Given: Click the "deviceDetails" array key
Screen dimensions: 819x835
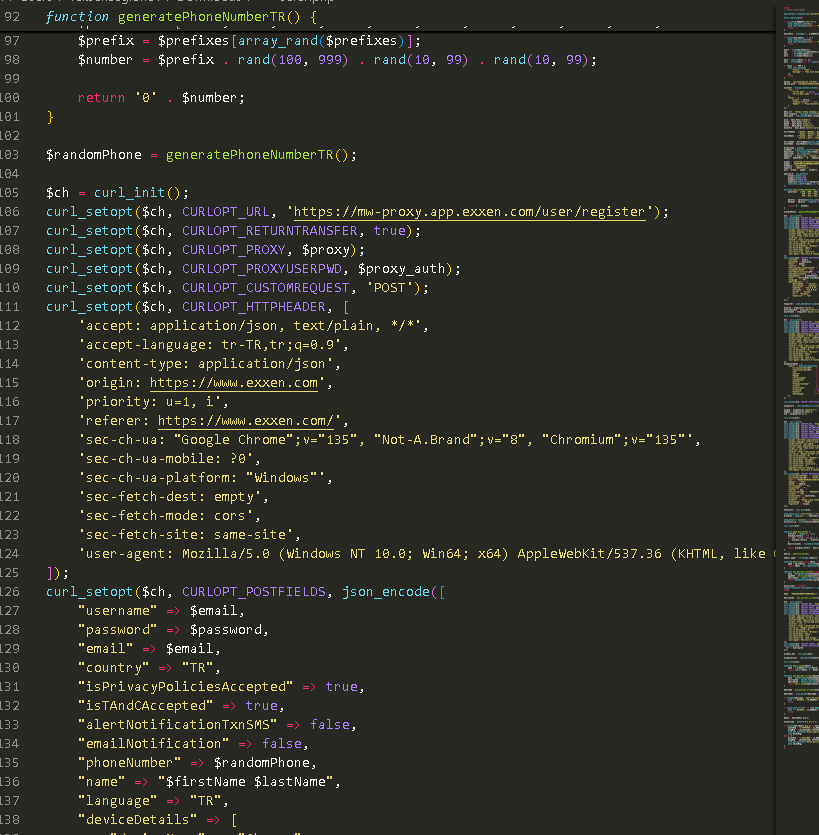Looking at the screenshot, I should (x=138, y=820).
